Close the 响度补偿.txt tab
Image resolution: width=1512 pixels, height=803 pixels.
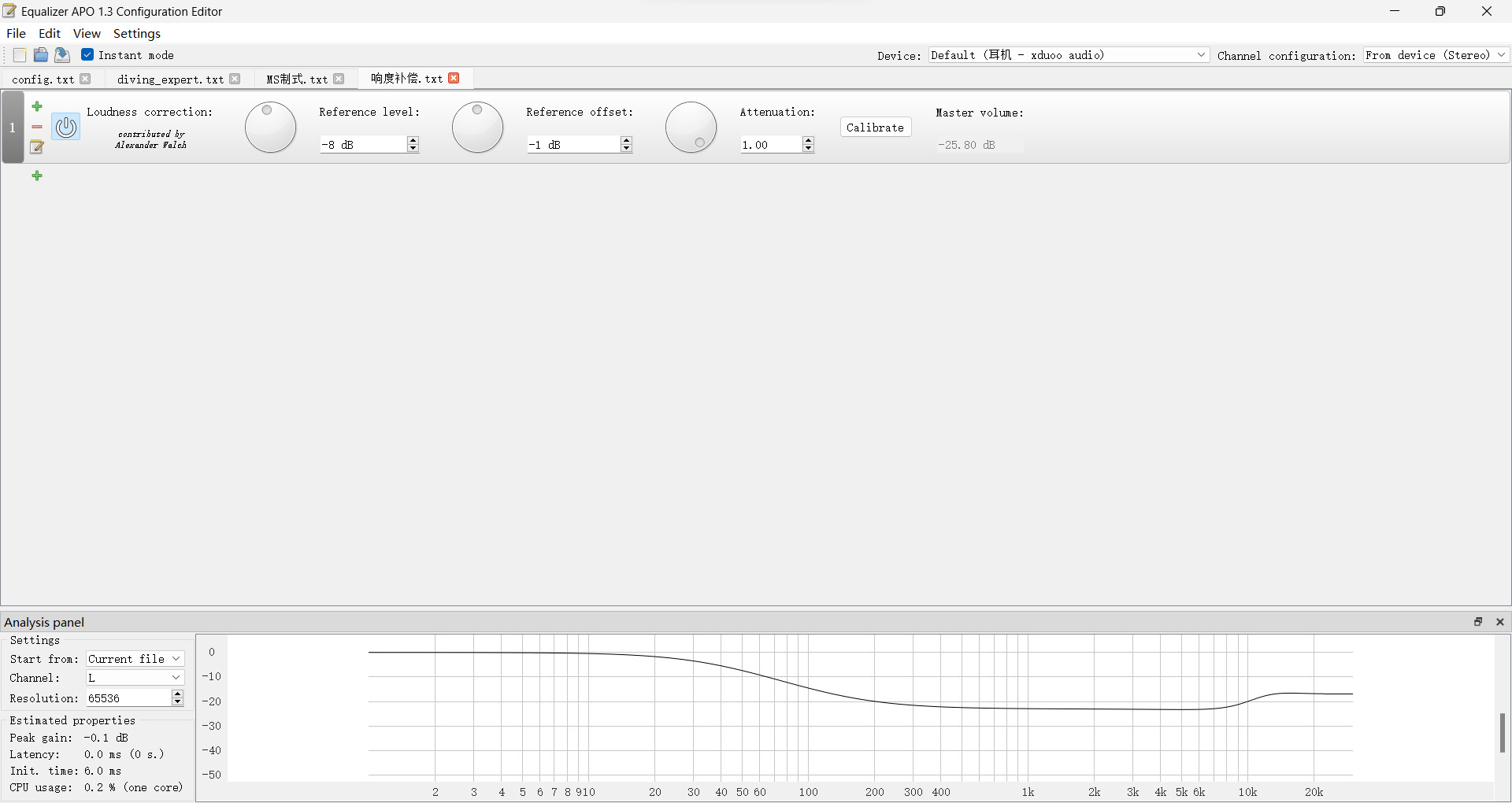[454, 78]
